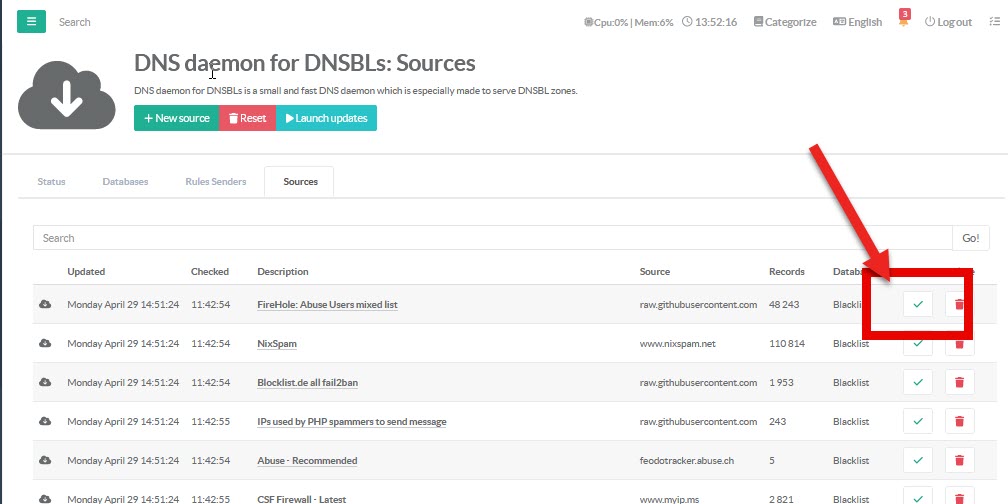
Task: Click the notification bell icon
Action: [x=904, y=22]
